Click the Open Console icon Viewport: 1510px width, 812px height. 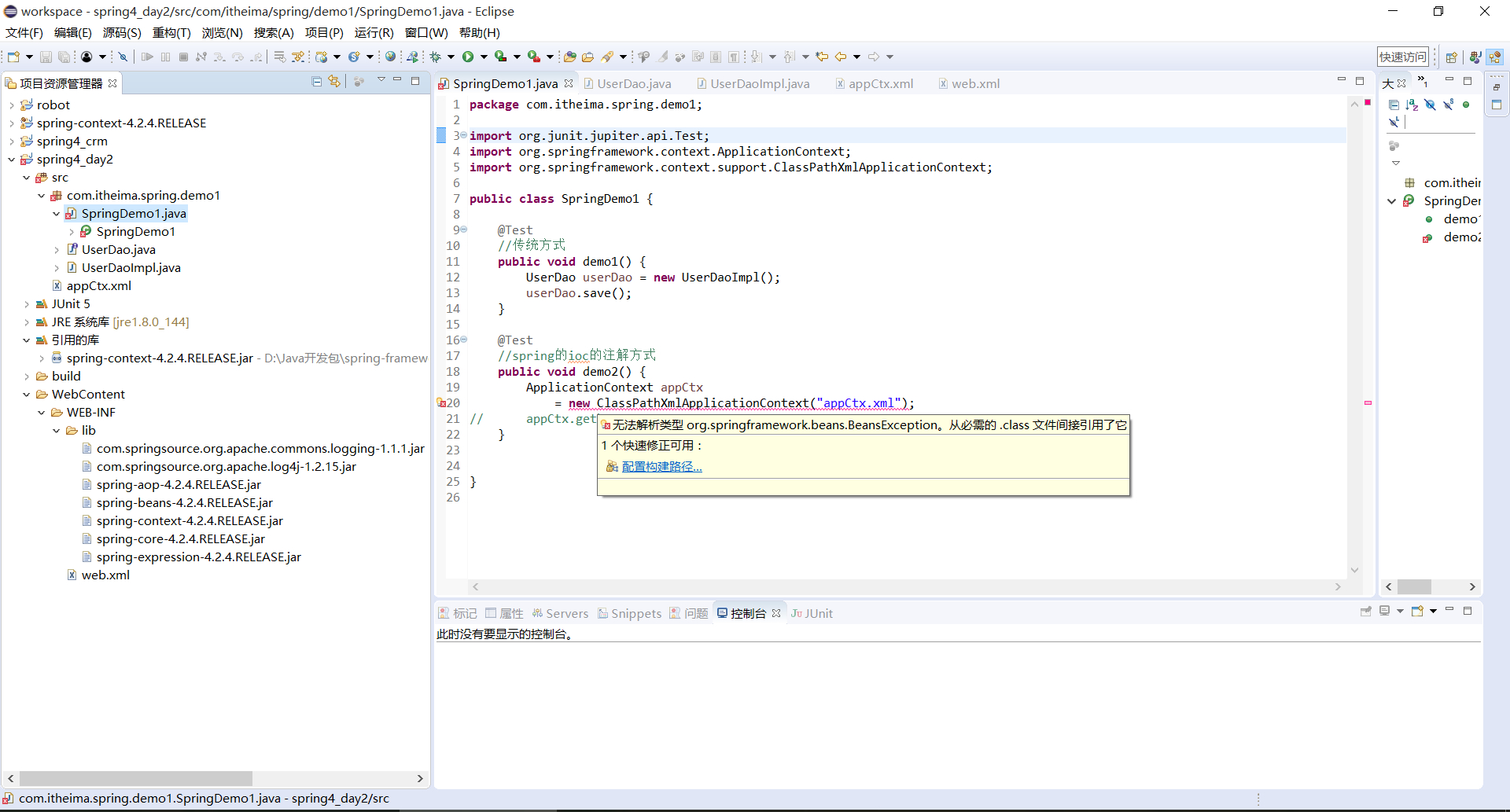click(x=1417, y=611)
